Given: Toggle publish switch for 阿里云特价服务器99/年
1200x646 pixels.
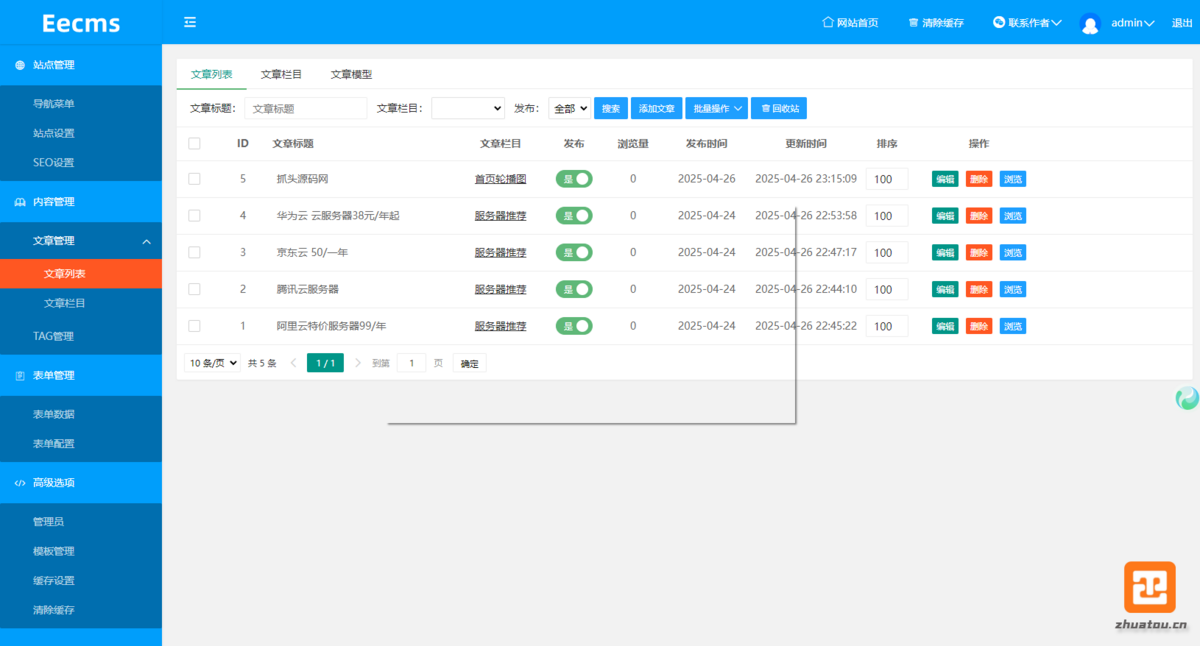Looking at the screenshot, I should pyautogui.click(x=574, y=326).
